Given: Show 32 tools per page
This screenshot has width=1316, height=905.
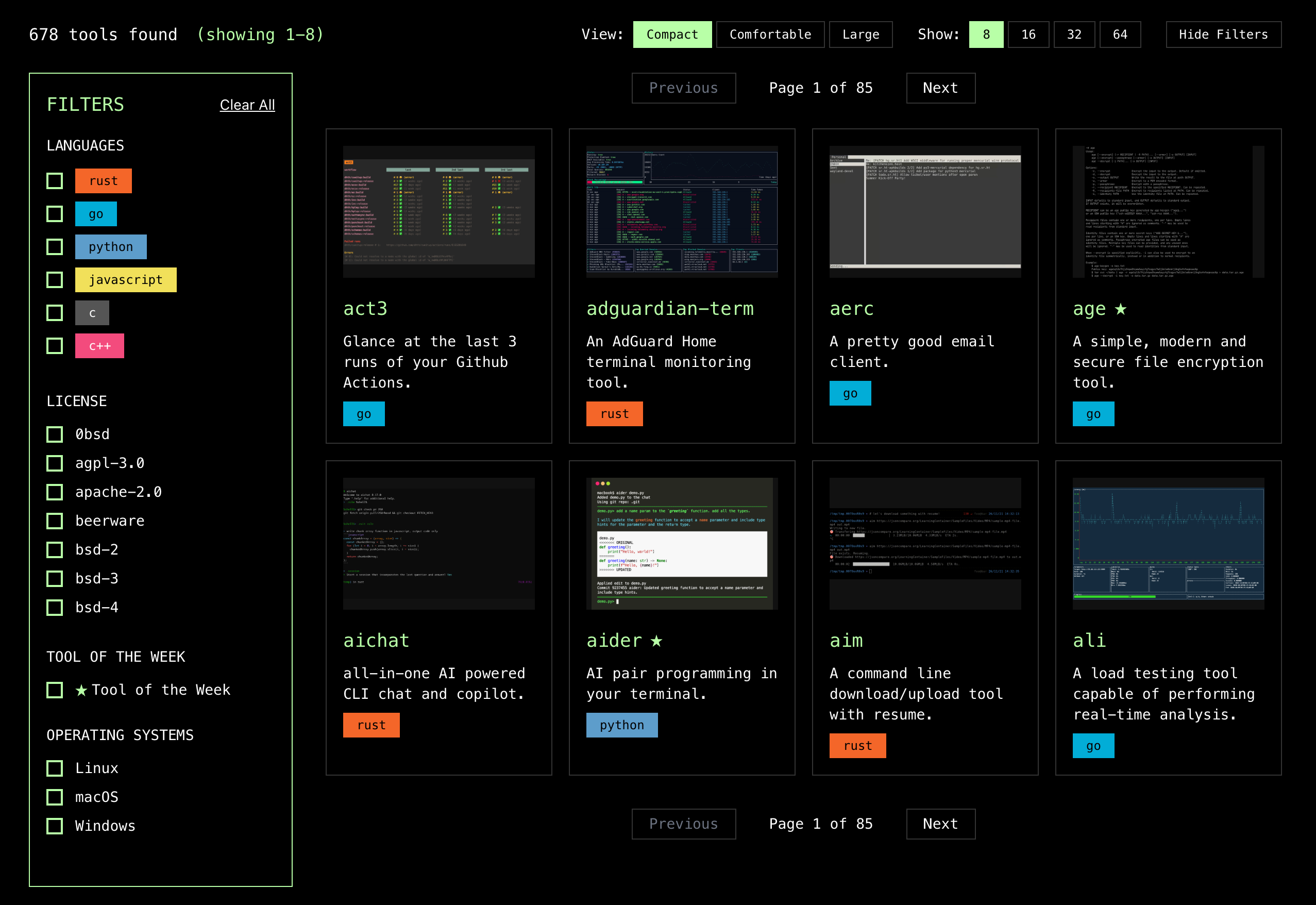Looking at the screenshot, I should tap(1073, 35).
